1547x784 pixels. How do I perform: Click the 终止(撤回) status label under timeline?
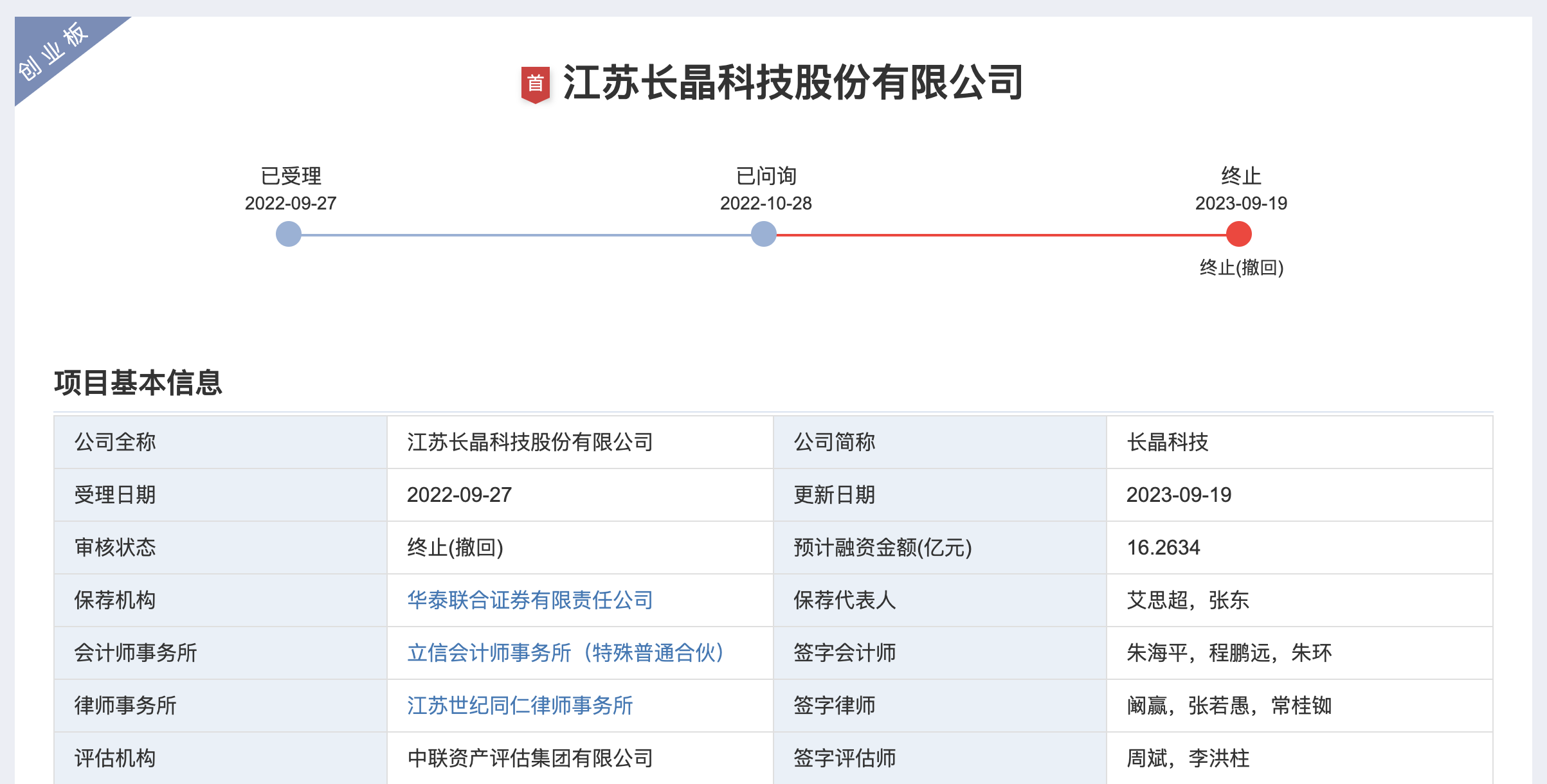click(1241, 267)
